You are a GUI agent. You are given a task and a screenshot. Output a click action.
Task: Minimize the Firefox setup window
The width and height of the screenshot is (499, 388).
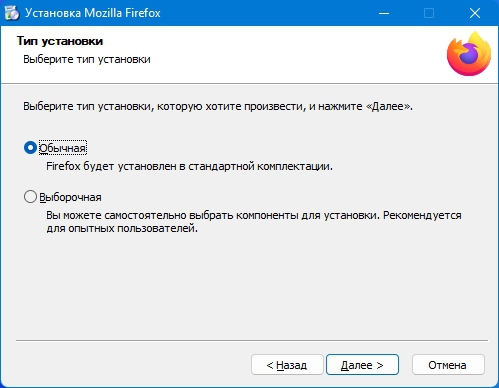click(x=384, y=13)
